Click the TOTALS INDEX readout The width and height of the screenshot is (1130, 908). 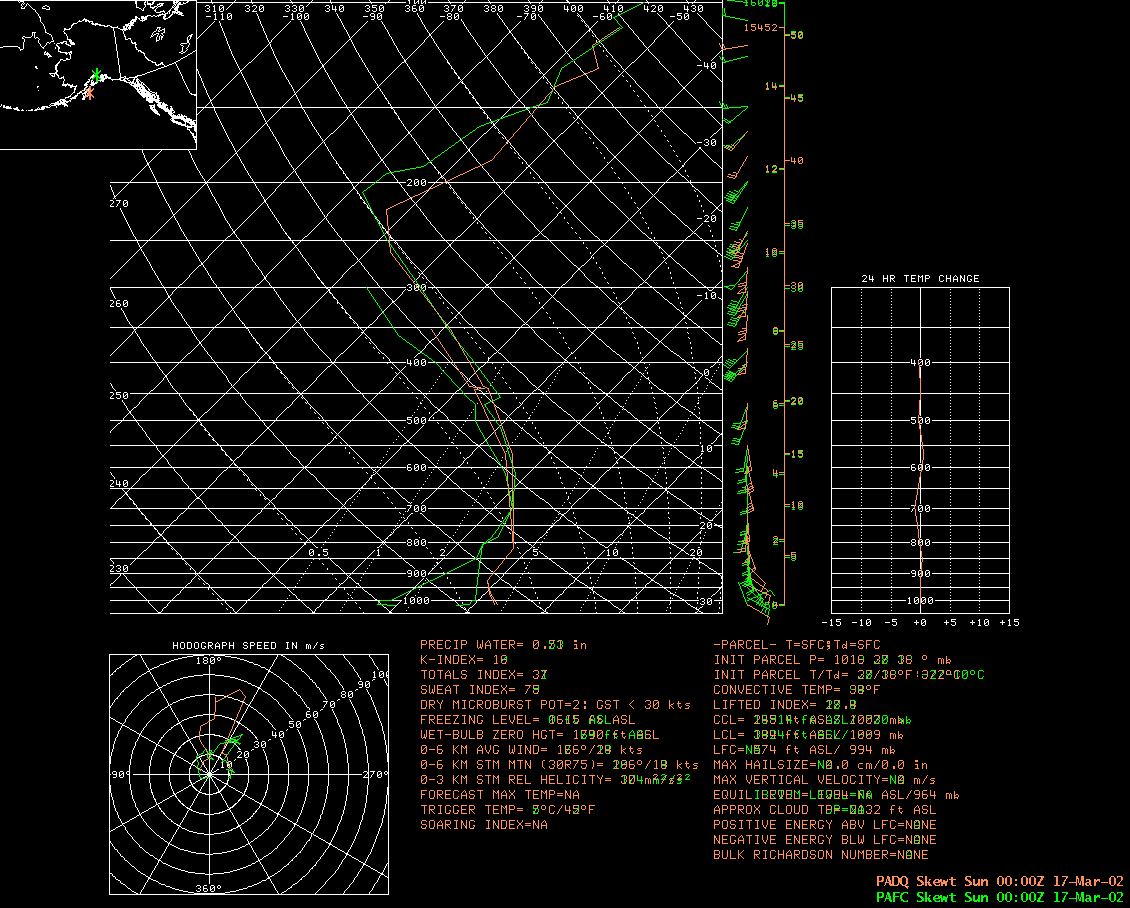click(x=484, y=675)
